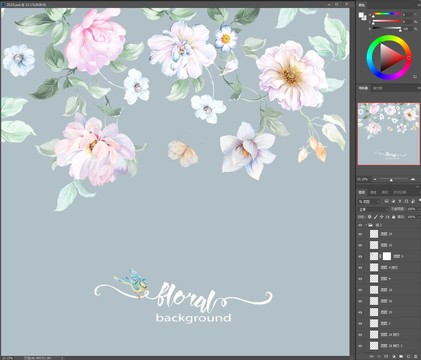Image resolution: width=421 pixels, height=360 pixels.
Task: Click the Fill percentage field
Action: coord(411,217)
